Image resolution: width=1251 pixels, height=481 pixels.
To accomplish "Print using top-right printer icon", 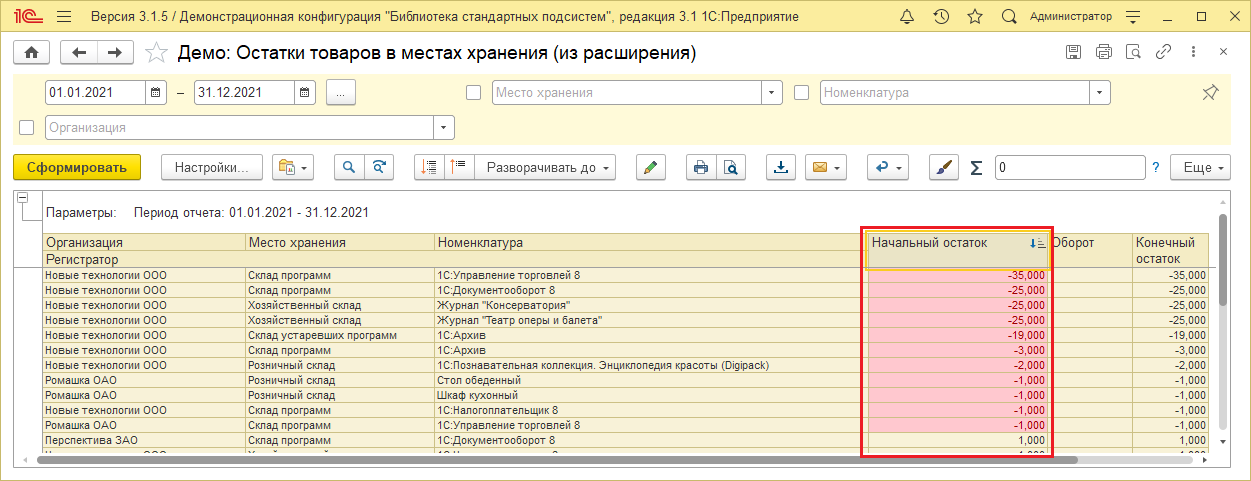I will [1104, 52].
